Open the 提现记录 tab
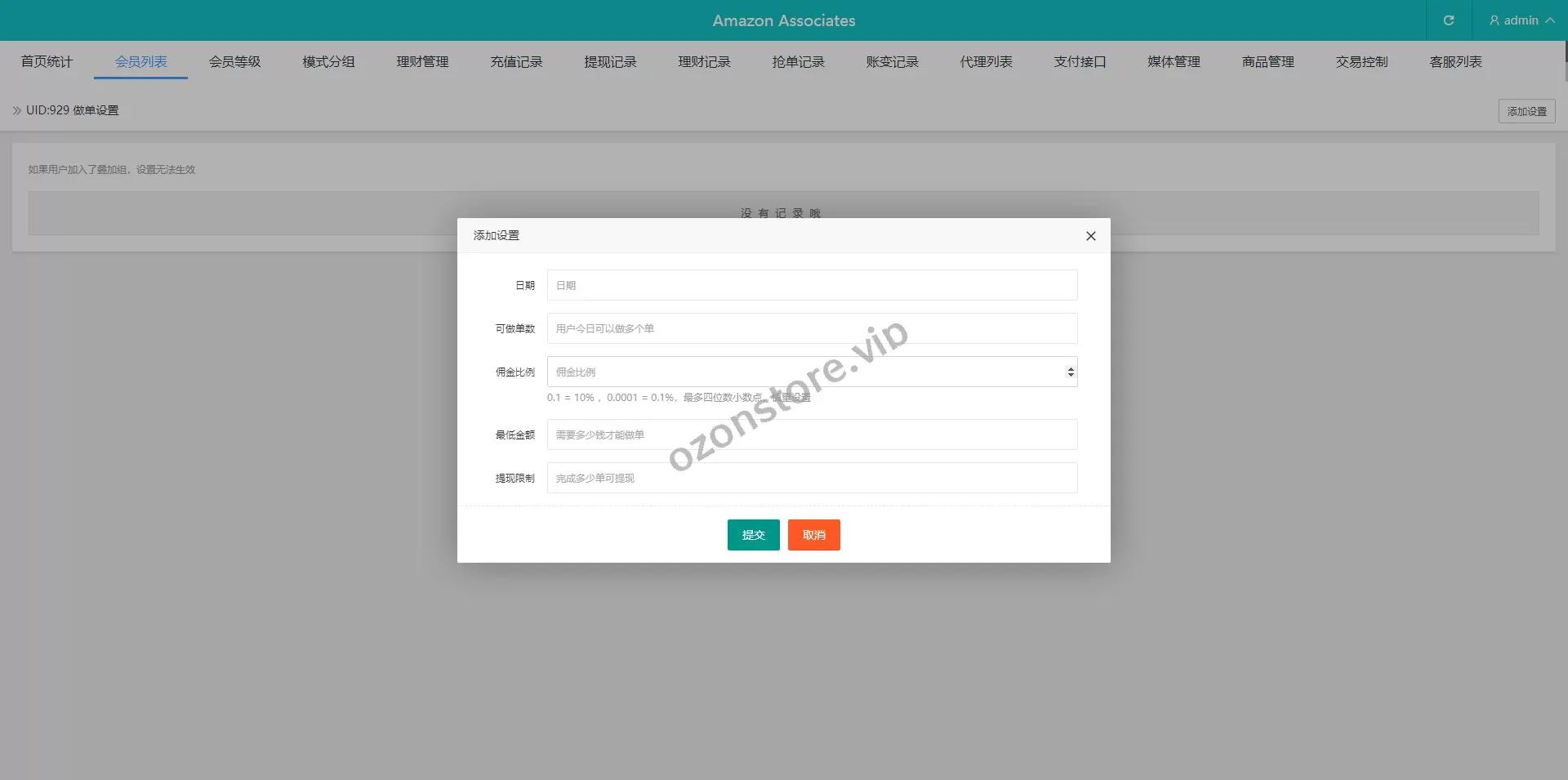This screenshot has height=780, width=1568. point(610,62)
